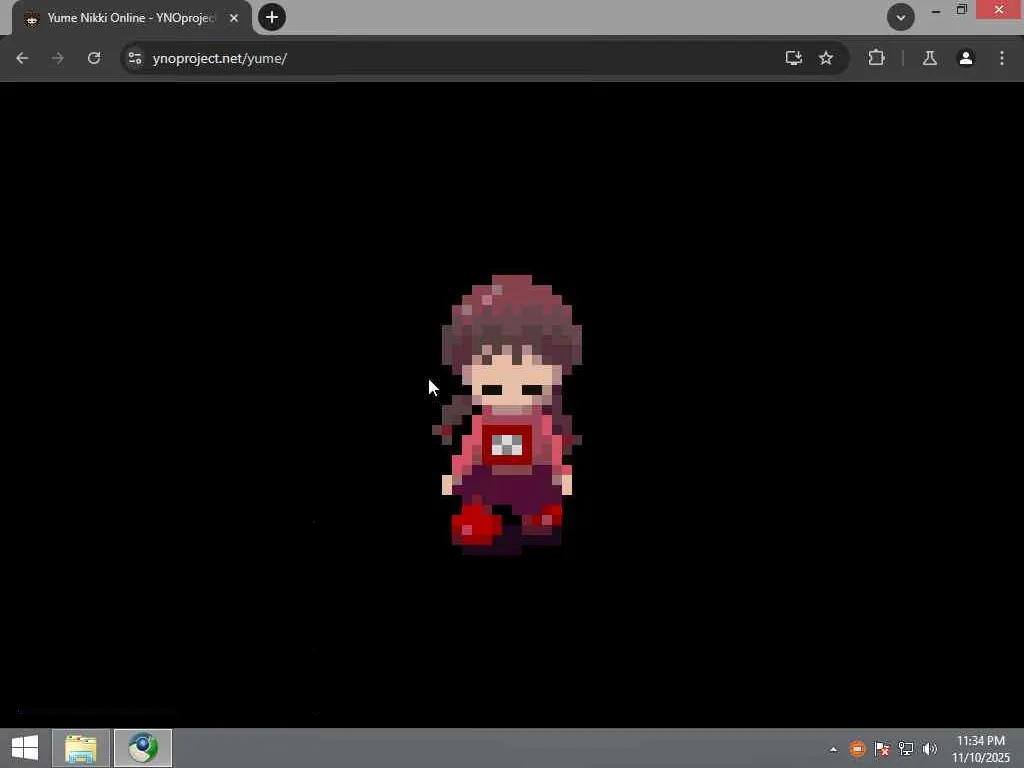Click the forward navigation arrow
This screenshot has height=768, width=1024.
pos(57,58)
